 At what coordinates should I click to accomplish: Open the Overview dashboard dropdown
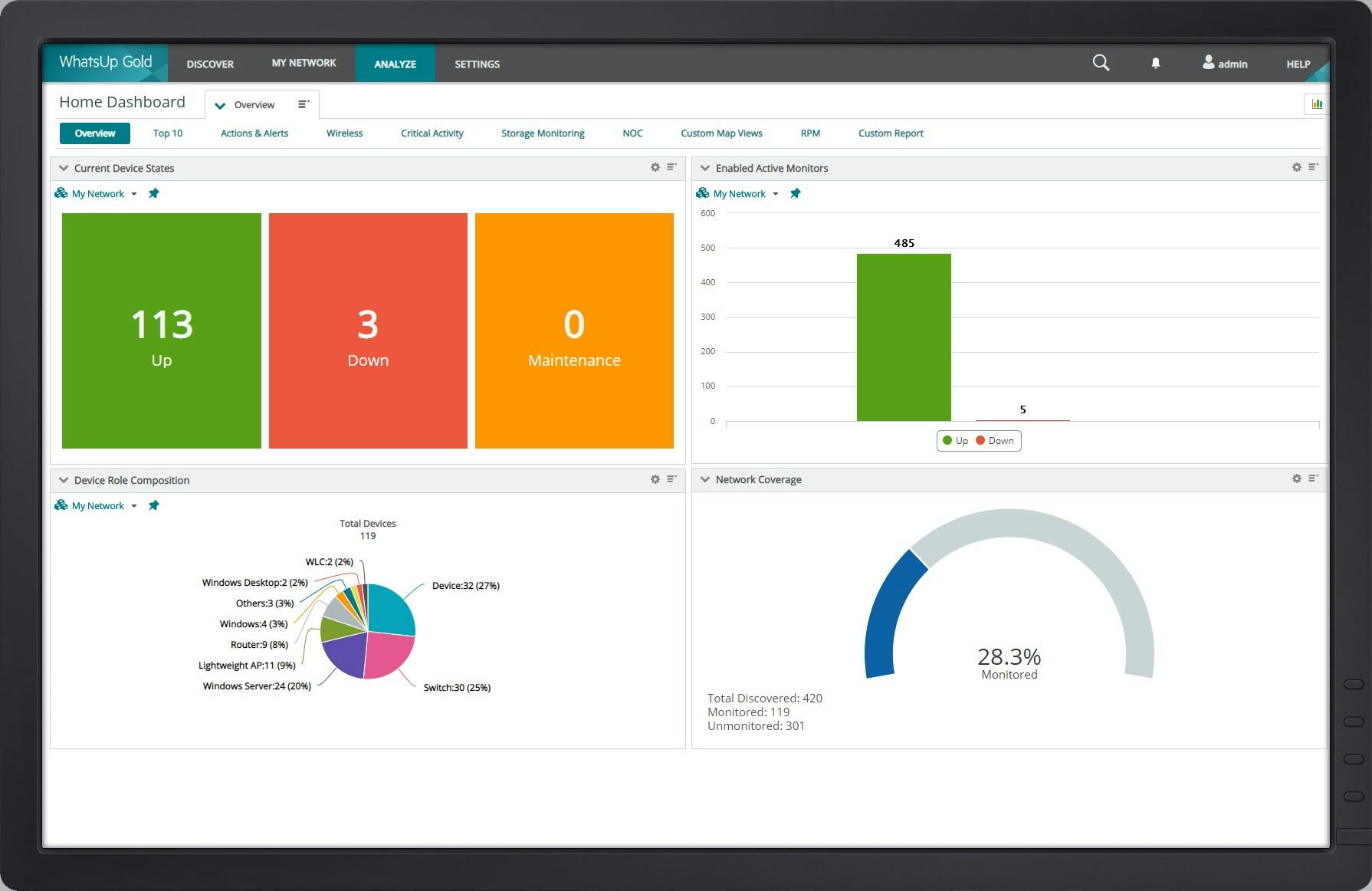[220, 105]
